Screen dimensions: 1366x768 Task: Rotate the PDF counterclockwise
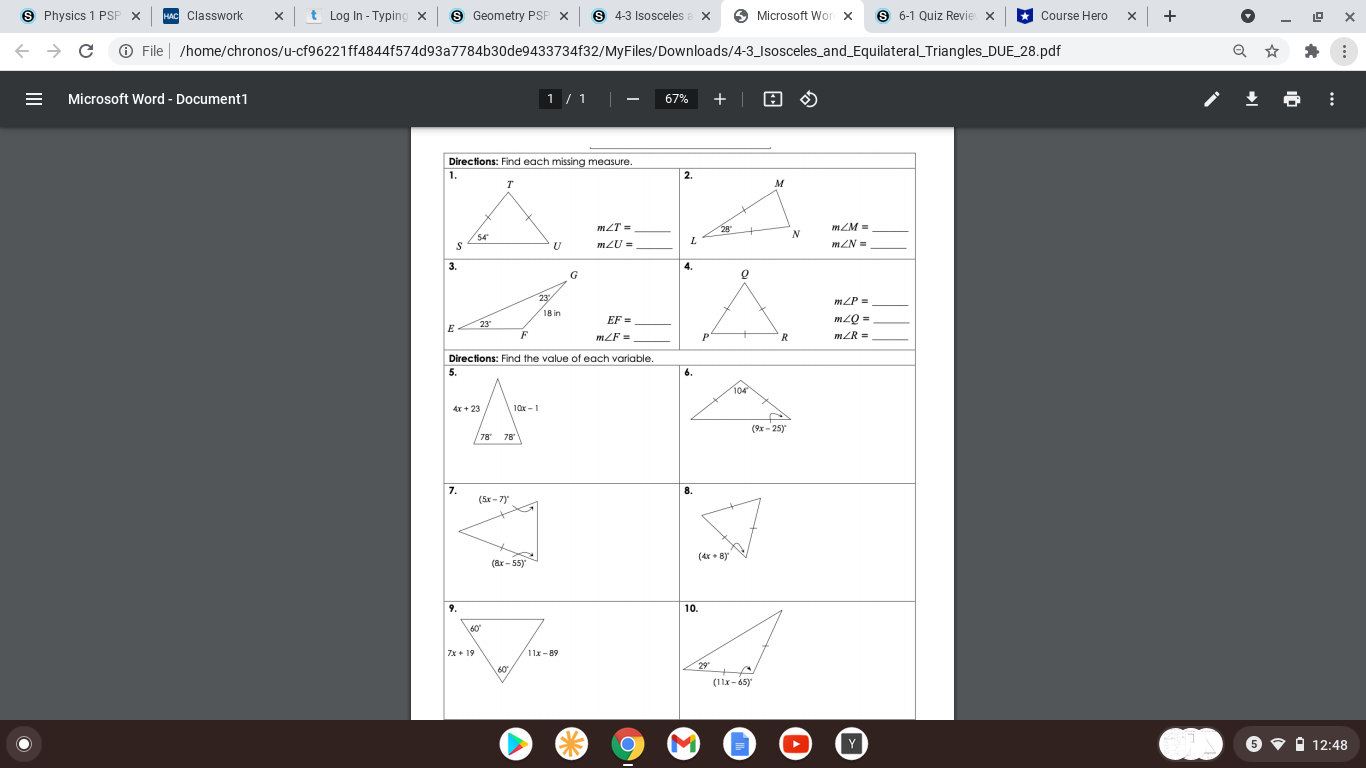coord(809,99)
